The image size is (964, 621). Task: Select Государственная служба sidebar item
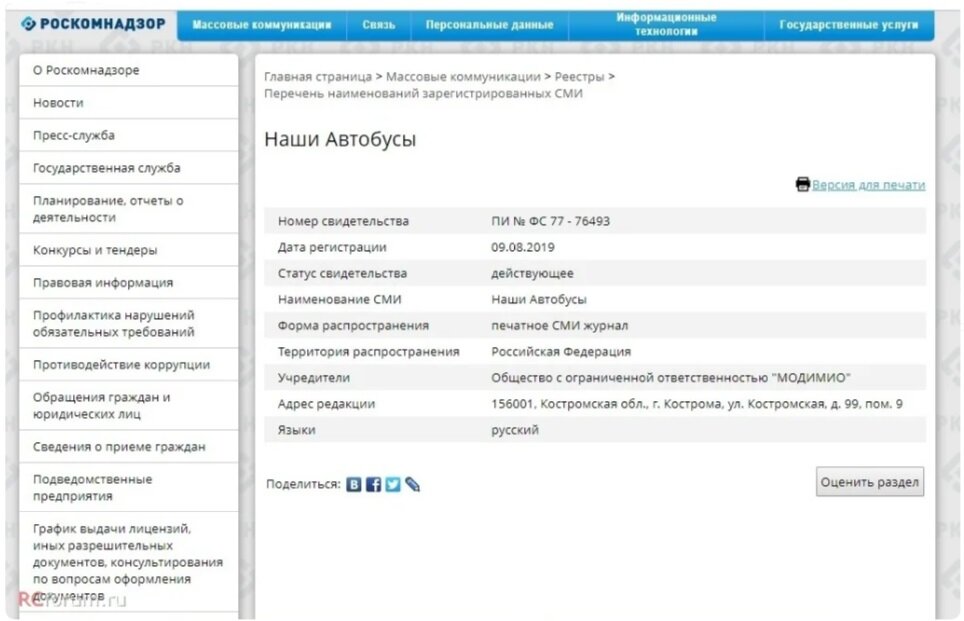coord(128,168)
